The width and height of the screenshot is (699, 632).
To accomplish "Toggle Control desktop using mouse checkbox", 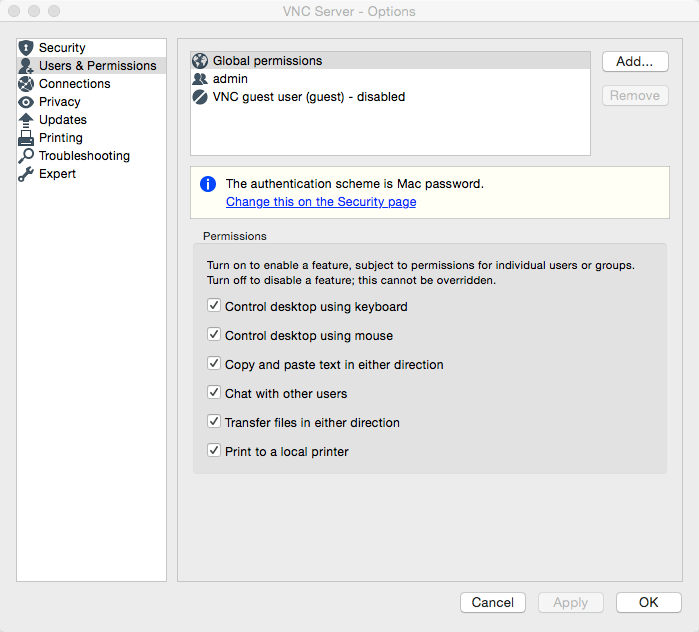I will (x=214, y=334).
